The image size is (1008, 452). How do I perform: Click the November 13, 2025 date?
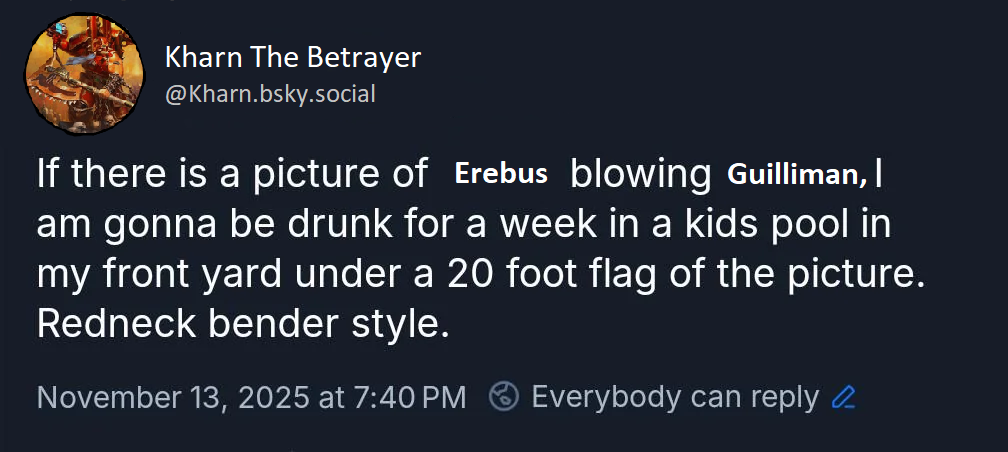172,397
